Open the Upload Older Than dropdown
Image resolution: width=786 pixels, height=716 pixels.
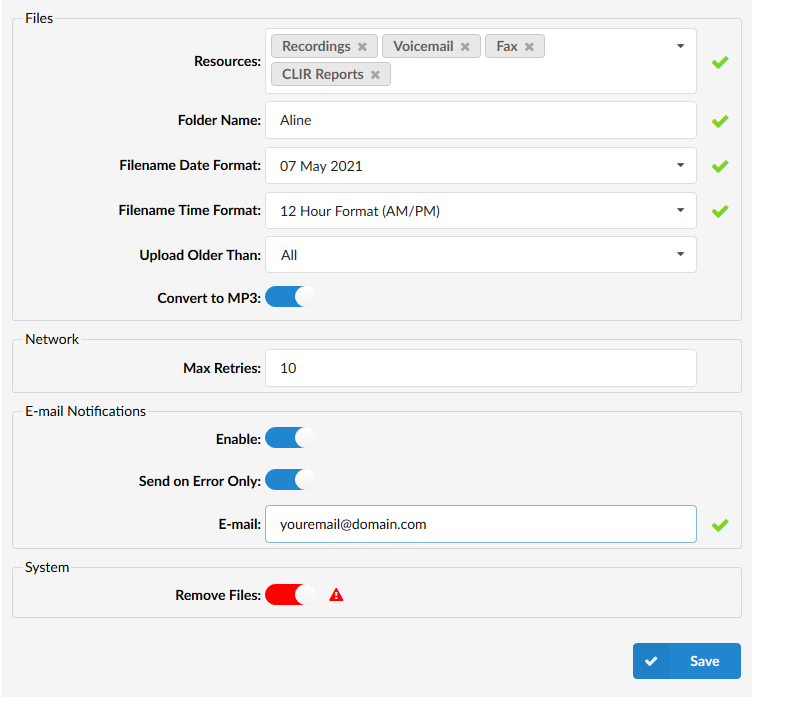coord(480,255)
